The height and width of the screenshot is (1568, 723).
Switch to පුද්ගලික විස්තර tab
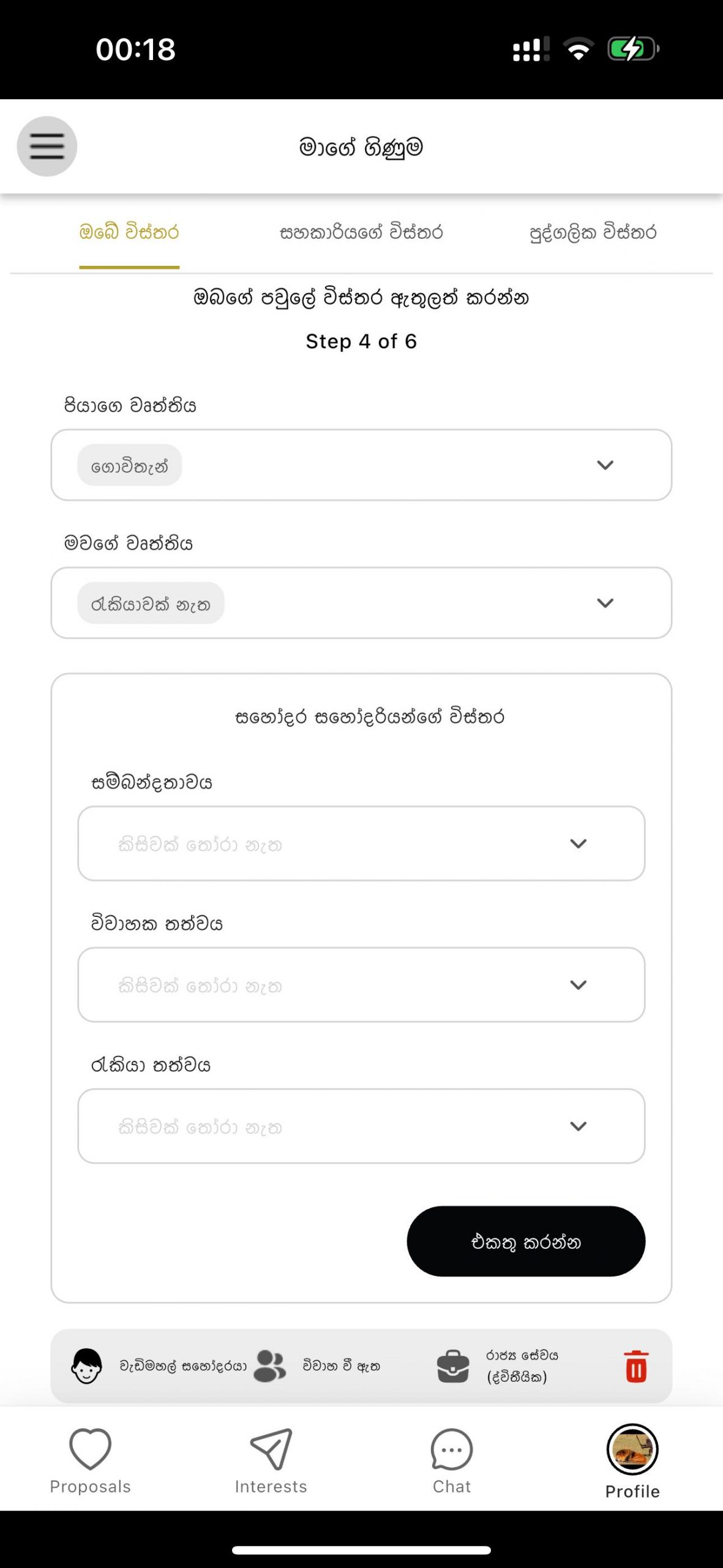pyautogui.click(x=593, y=233)
